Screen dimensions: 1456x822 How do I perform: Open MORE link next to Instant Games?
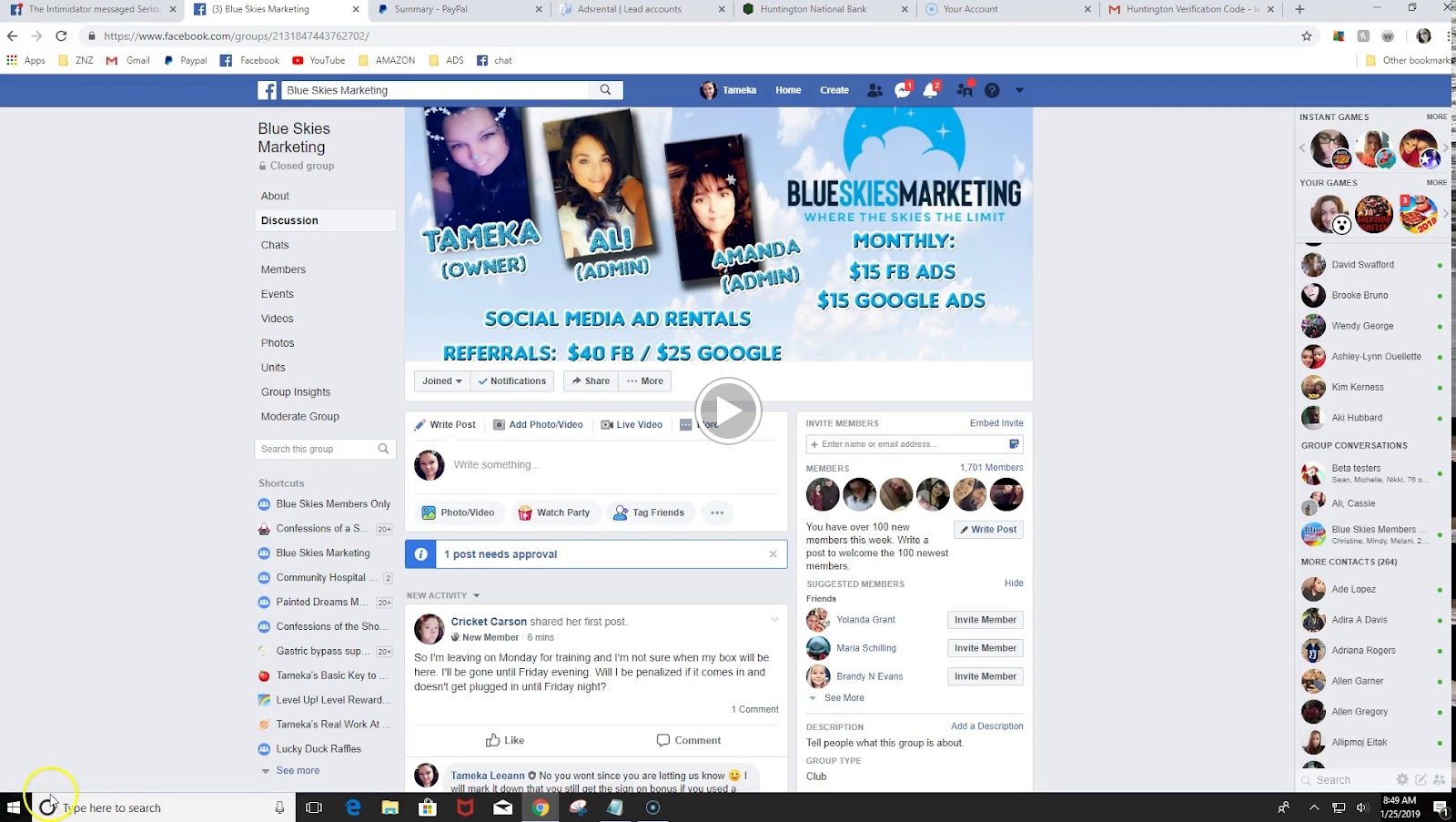point(1437,117)
